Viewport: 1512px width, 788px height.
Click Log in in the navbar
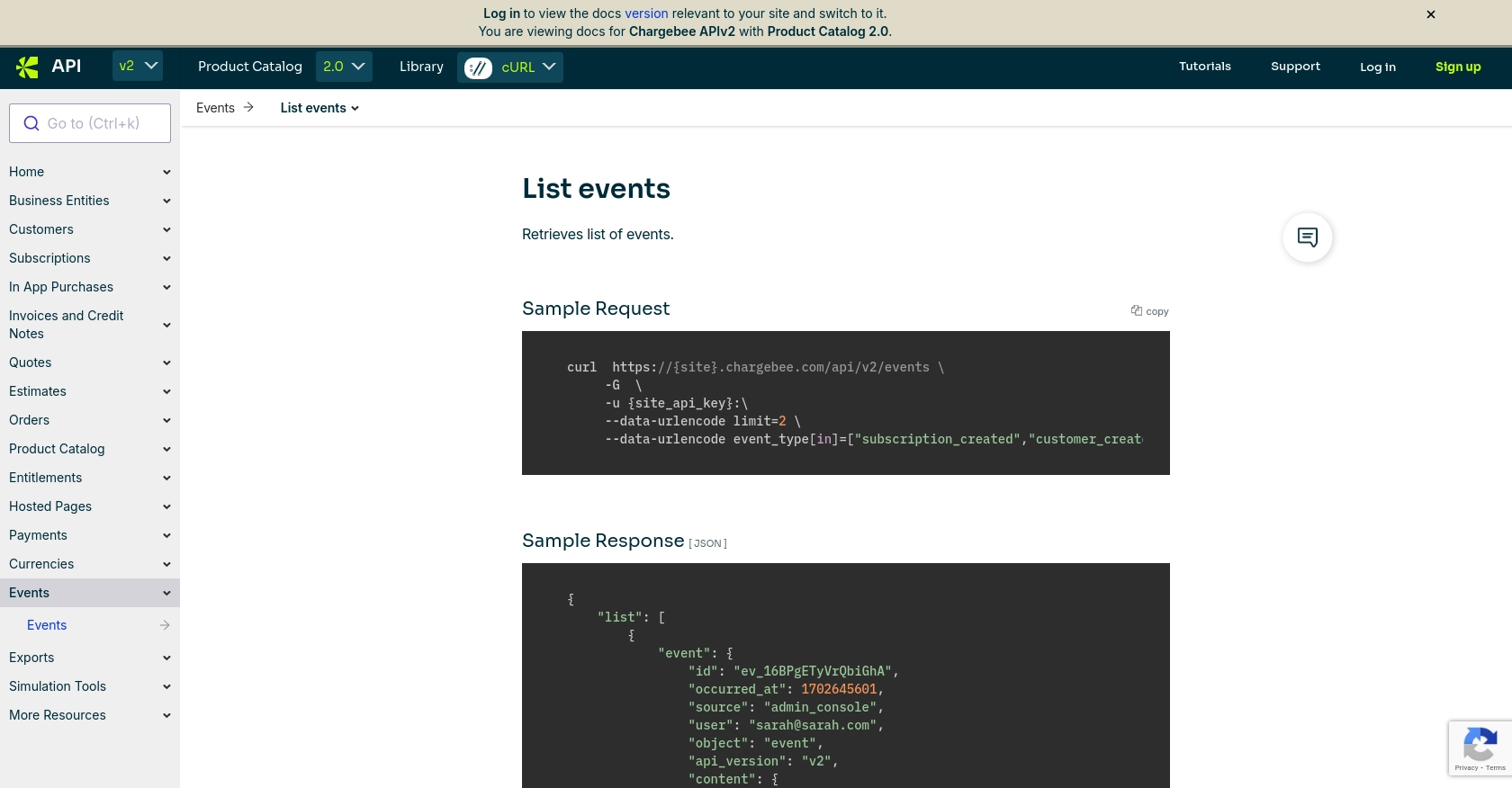pos(1378,67)
